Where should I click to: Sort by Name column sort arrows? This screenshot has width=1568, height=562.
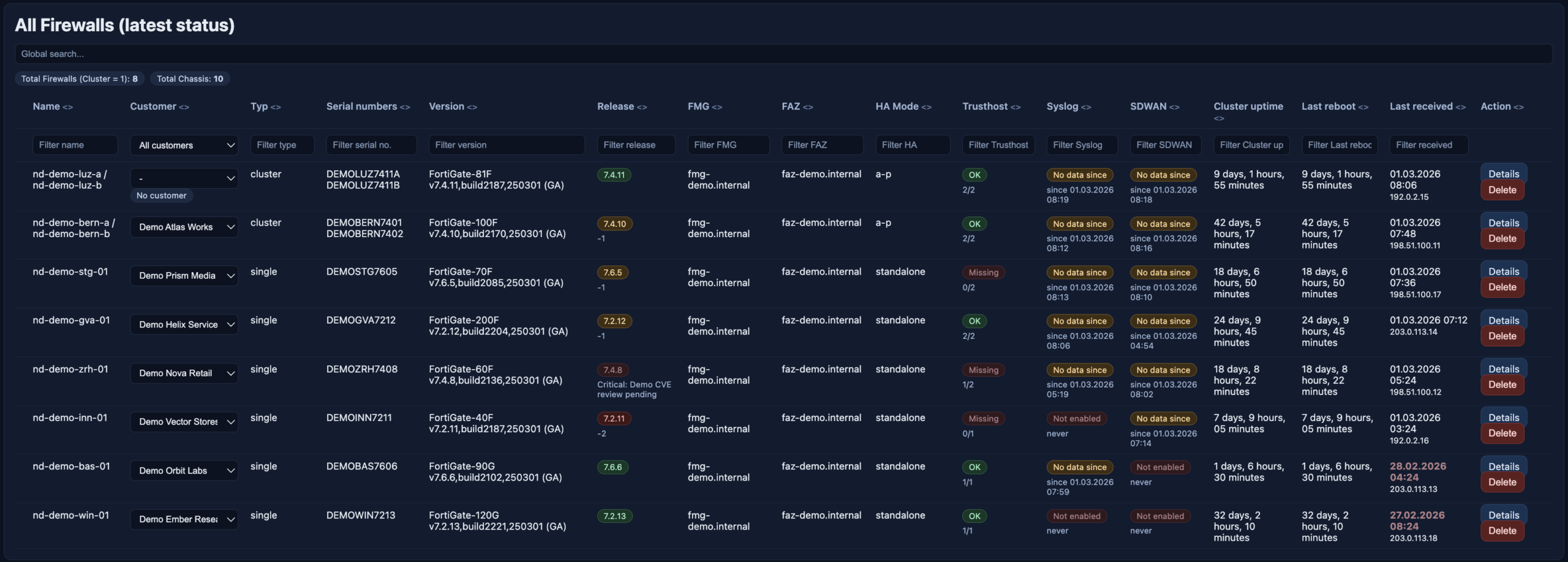tap(67, 107)
